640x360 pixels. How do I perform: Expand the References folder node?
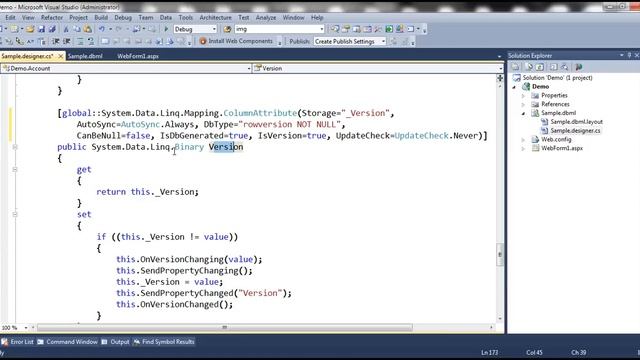(x=523, y=104)
